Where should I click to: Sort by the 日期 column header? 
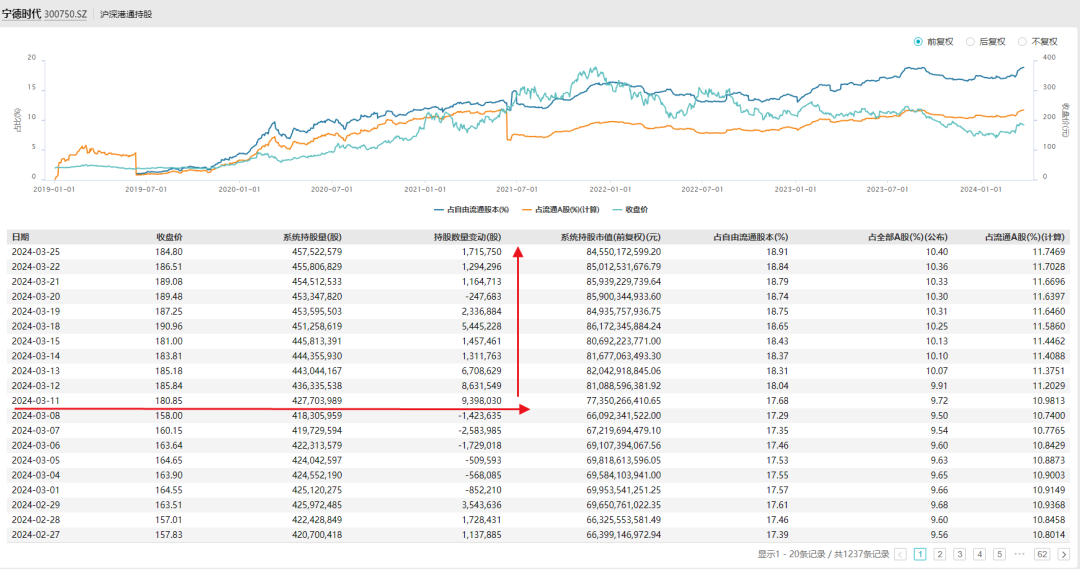21,237
